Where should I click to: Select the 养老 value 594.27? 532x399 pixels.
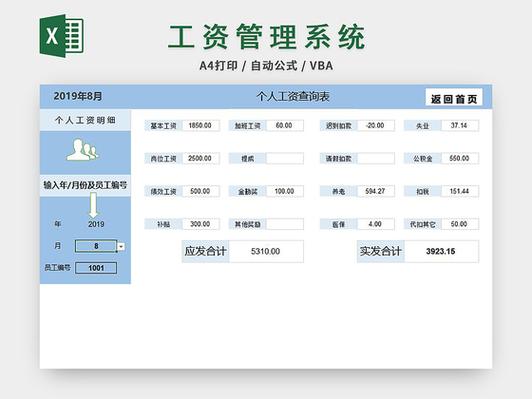pyautogui.click(x=376, y=191)
